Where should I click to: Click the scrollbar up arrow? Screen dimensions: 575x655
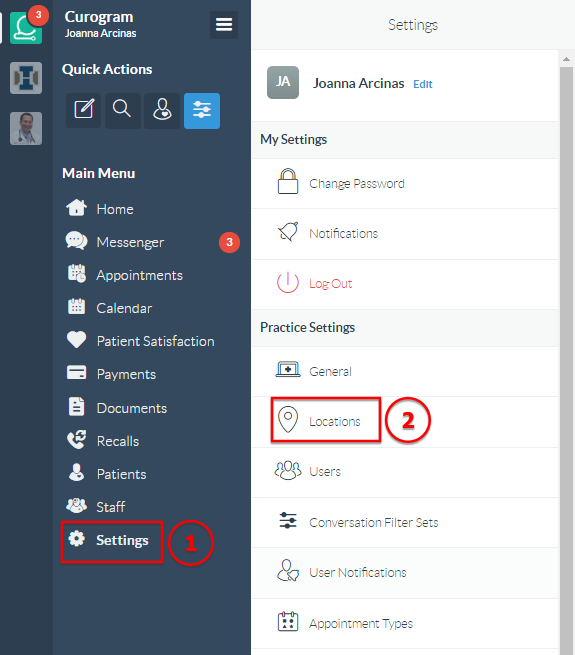566,59
